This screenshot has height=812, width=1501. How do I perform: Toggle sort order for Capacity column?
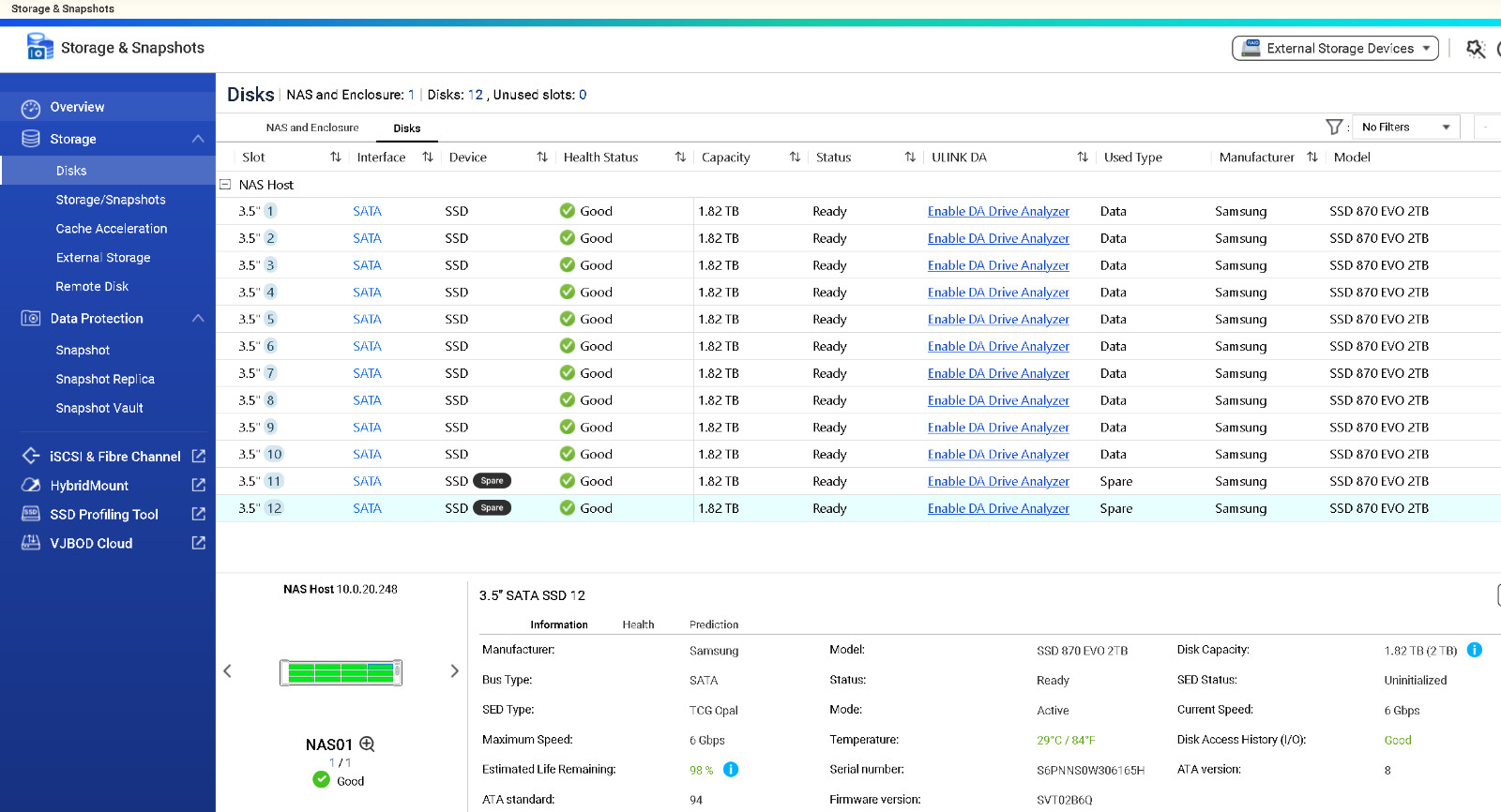(795, 158)
